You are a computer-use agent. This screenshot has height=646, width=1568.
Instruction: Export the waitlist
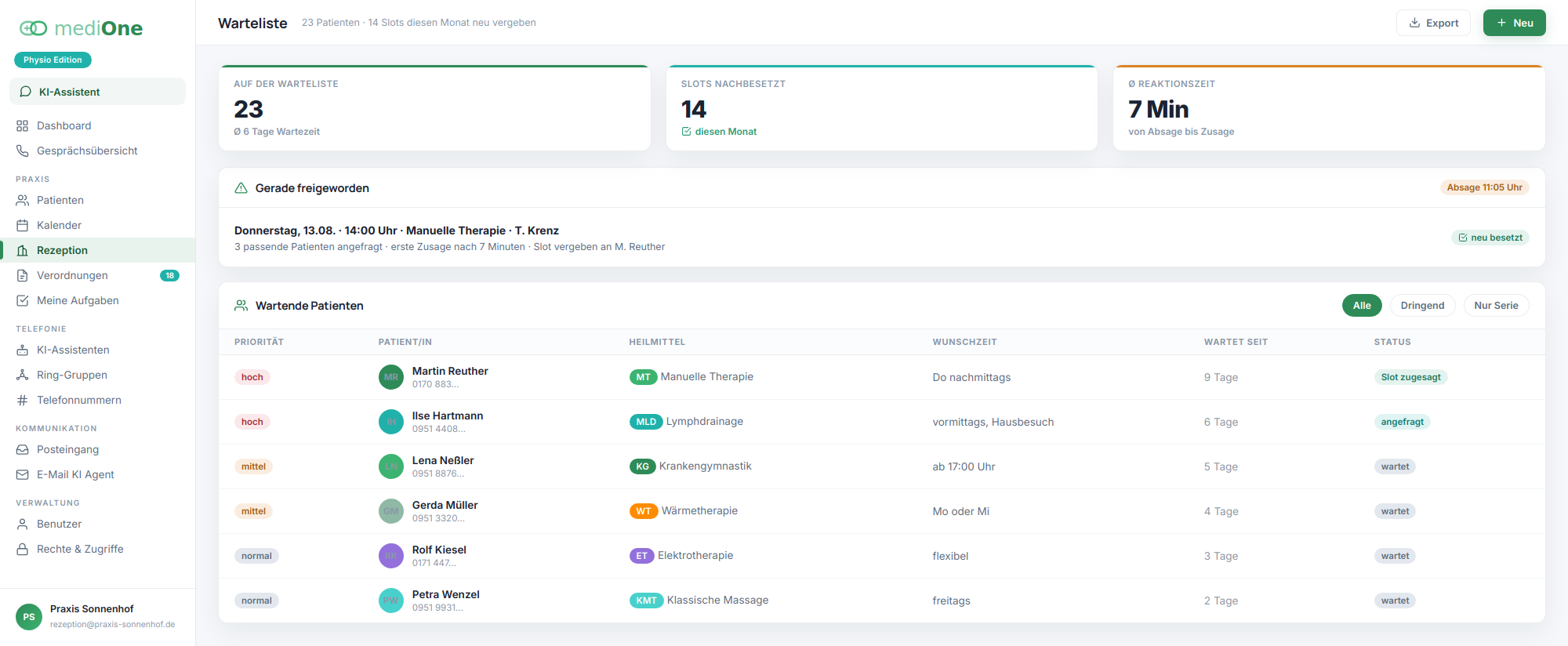click(1433, 23)
